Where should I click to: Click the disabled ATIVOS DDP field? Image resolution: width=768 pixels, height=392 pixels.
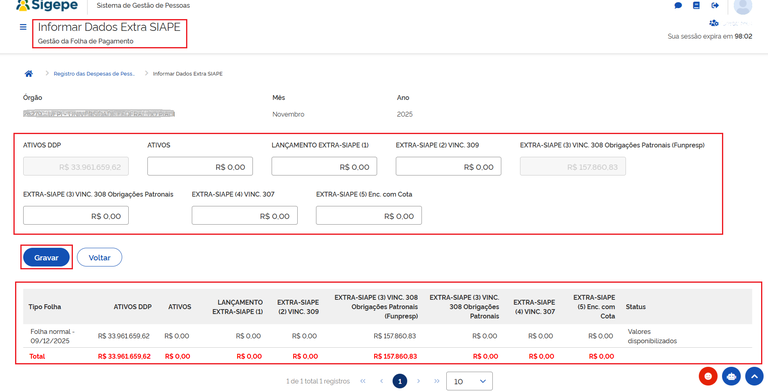(76, 167)
